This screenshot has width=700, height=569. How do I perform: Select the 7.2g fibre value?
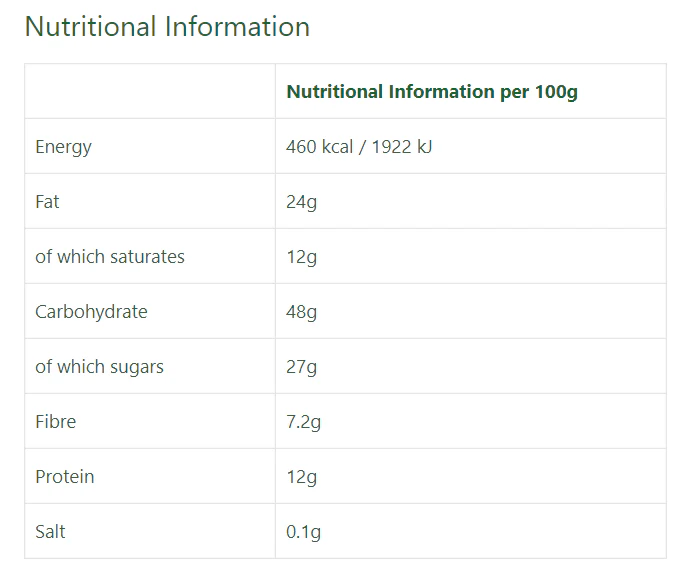303,422
